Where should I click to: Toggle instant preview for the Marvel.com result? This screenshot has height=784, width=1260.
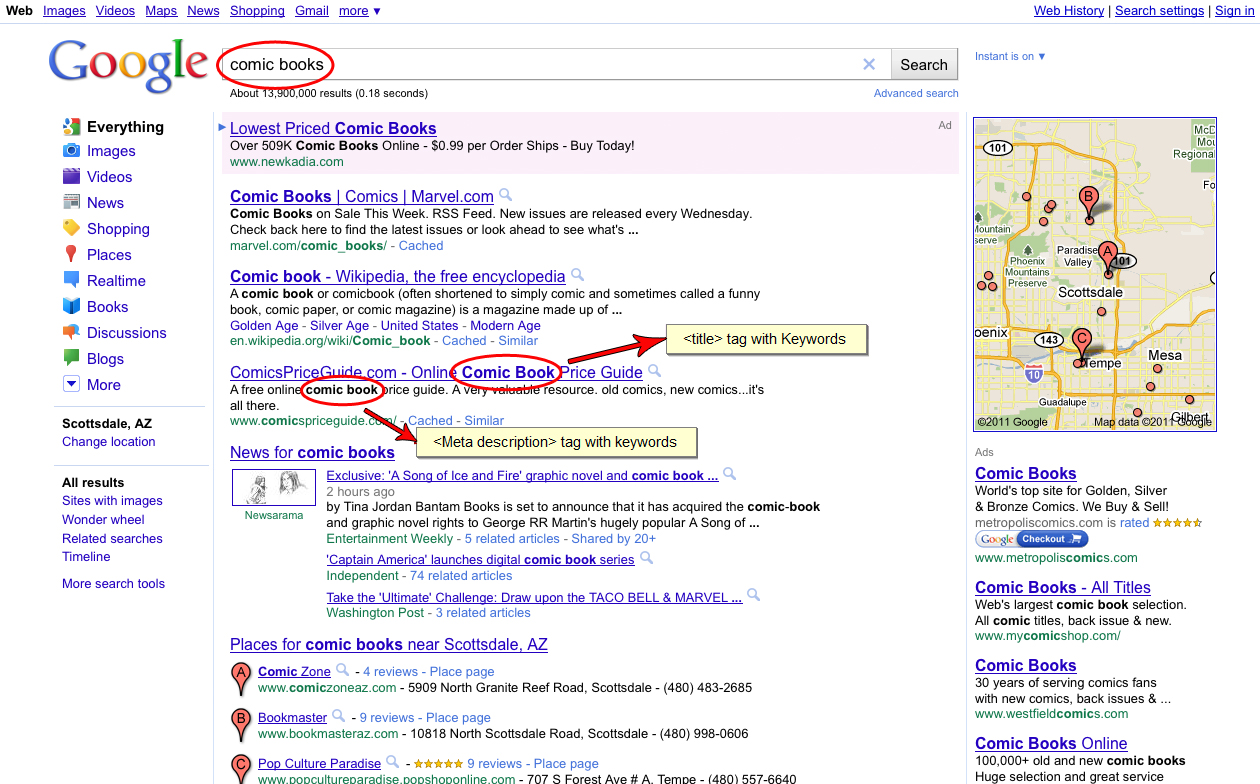[504, 196]
